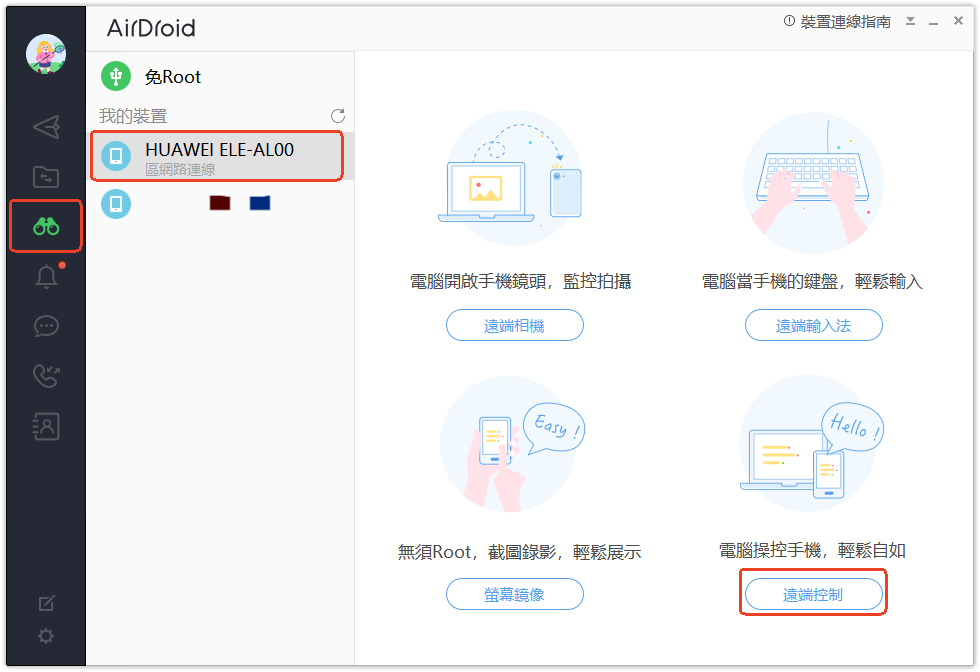This screenshot has width=980, height=672.
Task: Click the 遠端相機 button
Action: pyautogui.click(x=514, y=325)
